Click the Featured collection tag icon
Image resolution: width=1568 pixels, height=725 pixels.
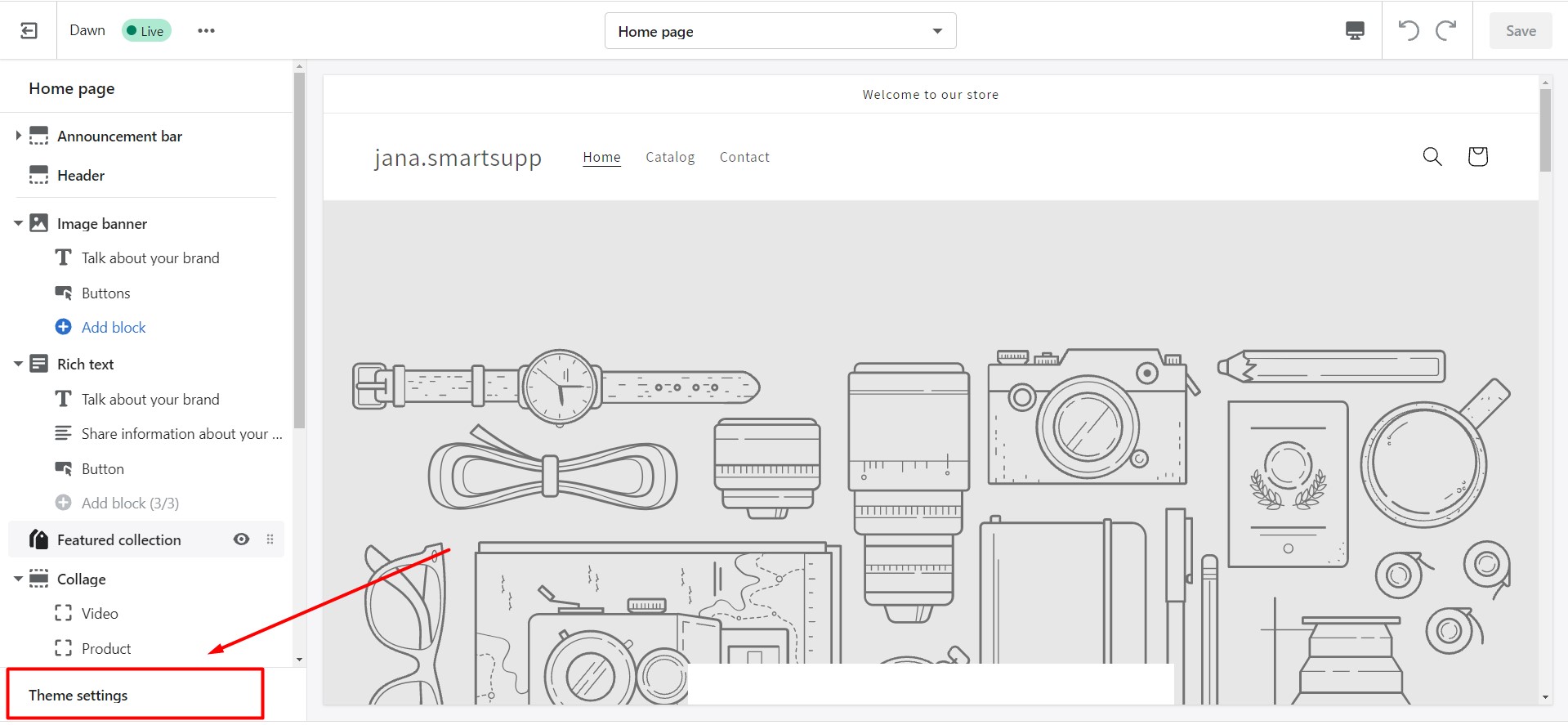point(38,539)
